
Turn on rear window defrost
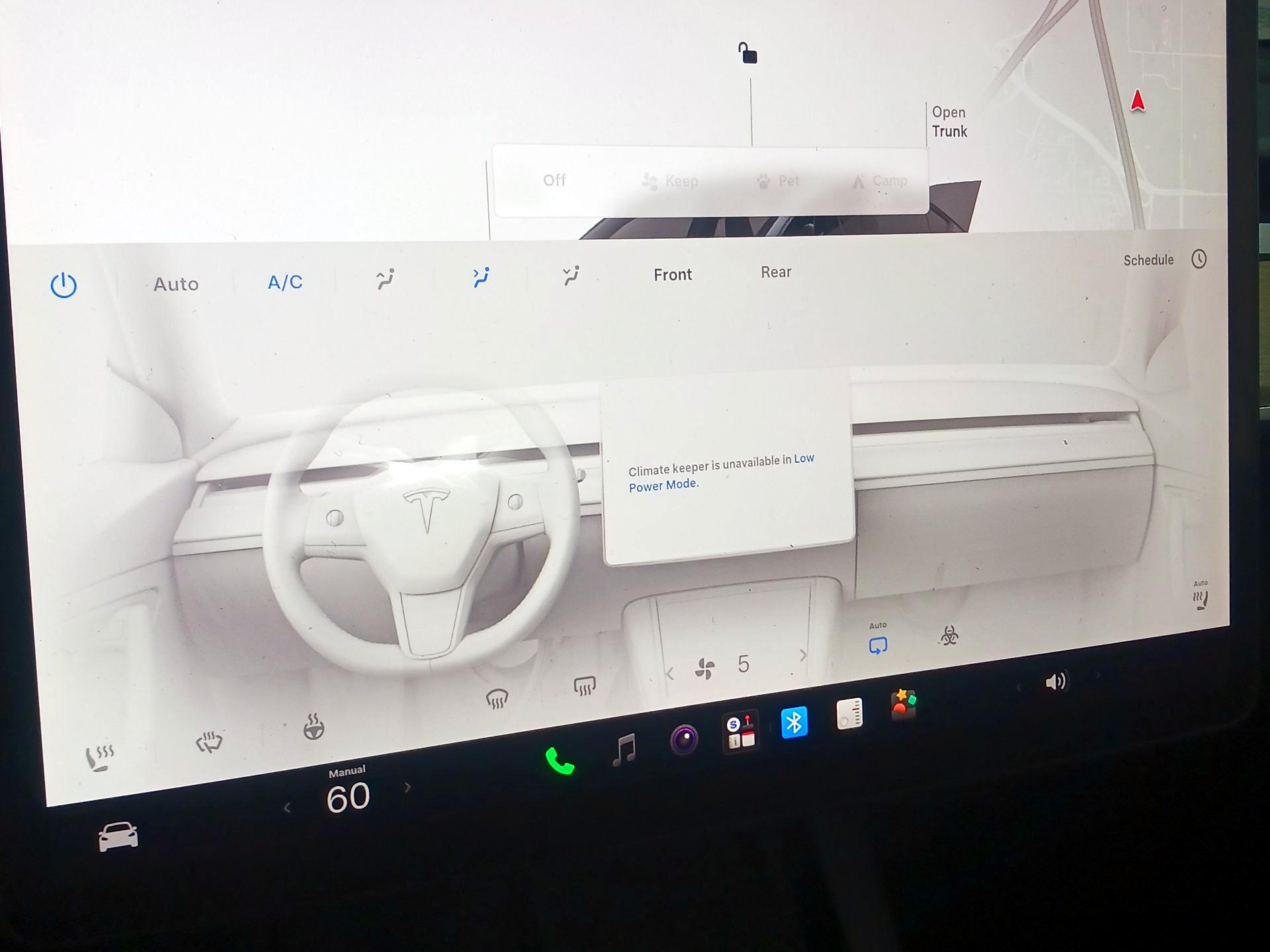click(584, 686)
